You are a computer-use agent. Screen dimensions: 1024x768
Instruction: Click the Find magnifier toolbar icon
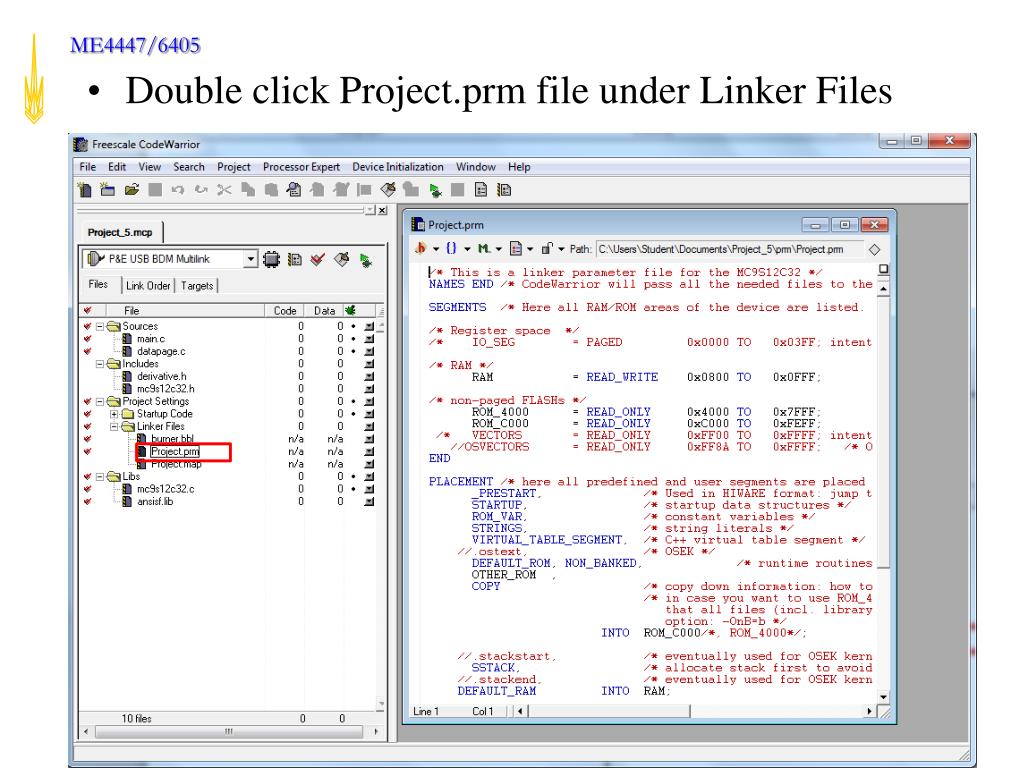point(294,190)
